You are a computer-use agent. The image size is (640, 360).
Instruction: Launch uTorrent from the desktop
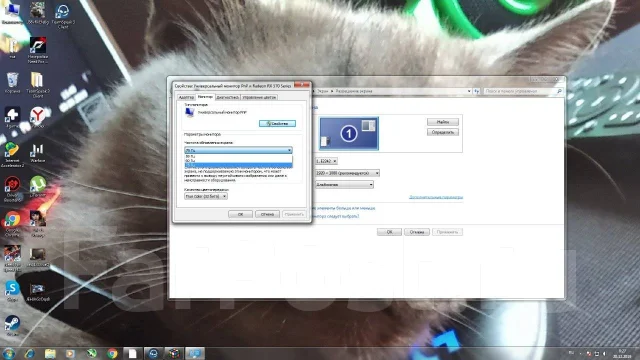click(x=38, y=187)
